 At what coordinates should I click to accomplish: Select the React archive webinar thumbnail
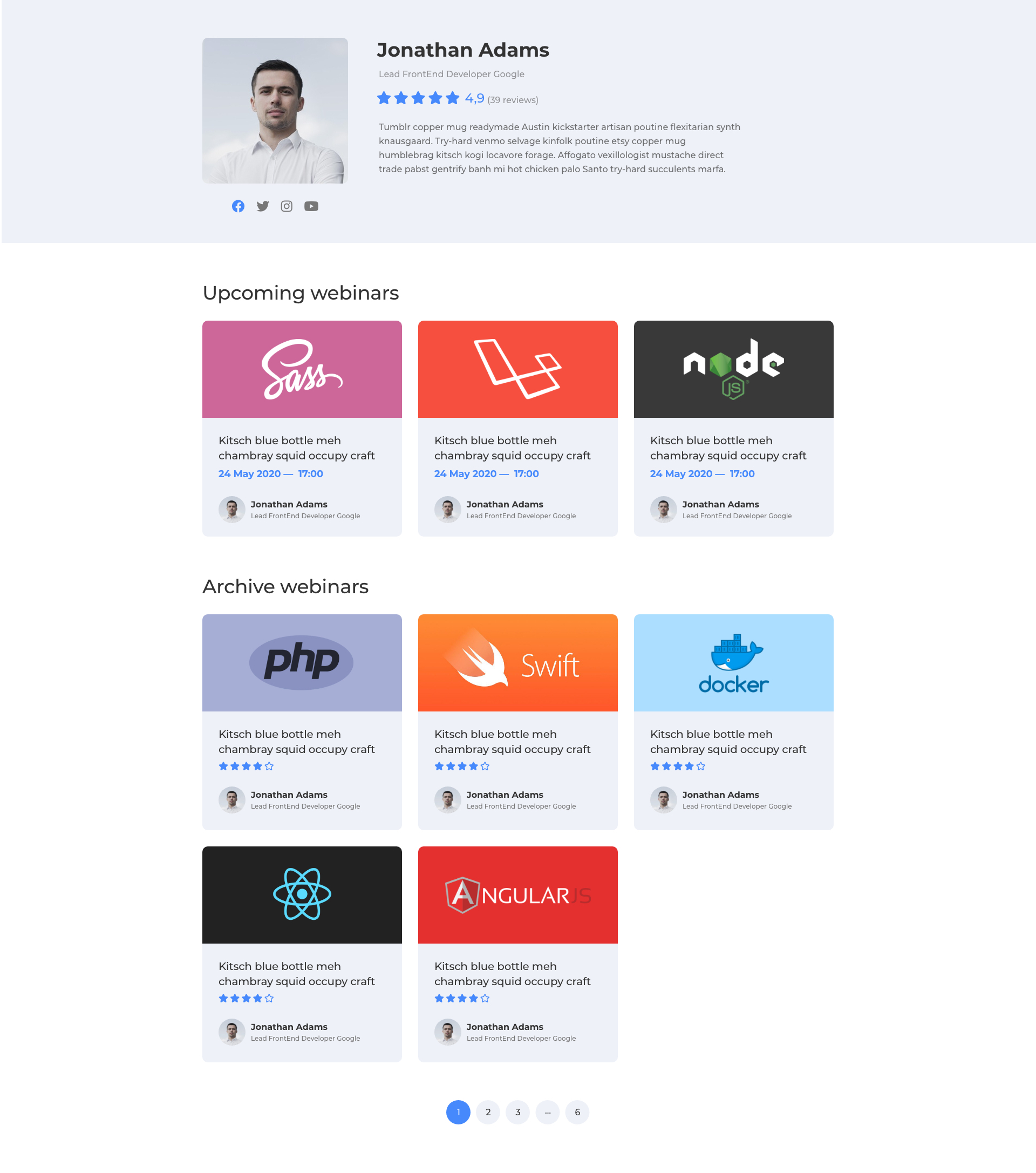click(302, 894)
